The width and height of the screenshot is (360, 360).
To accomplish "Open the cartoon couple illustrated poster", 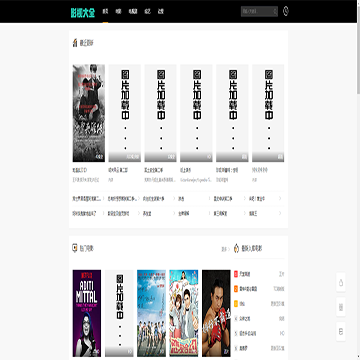I will coord(184,313).
